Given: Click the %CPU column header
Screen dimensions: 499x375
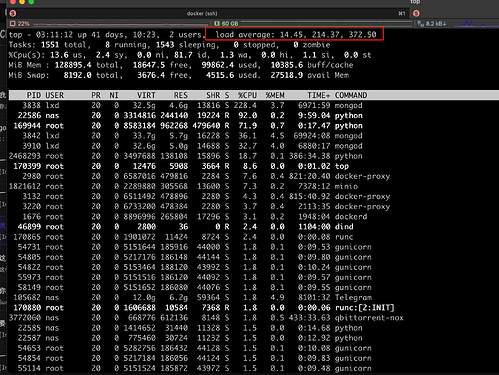Looking at the screenshot, I should pos(247,95).
